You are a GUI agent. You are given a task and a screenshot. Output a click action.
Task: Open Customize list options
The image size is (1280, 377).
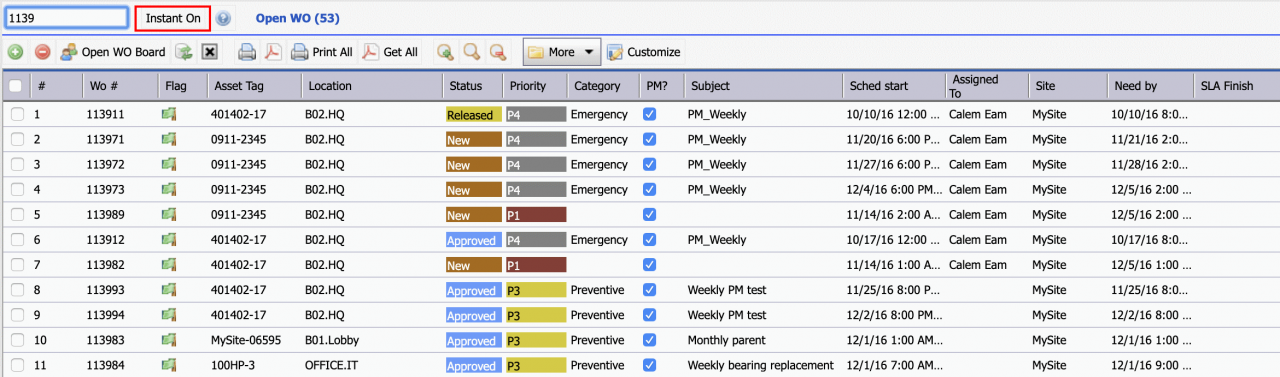pos(643,52)
